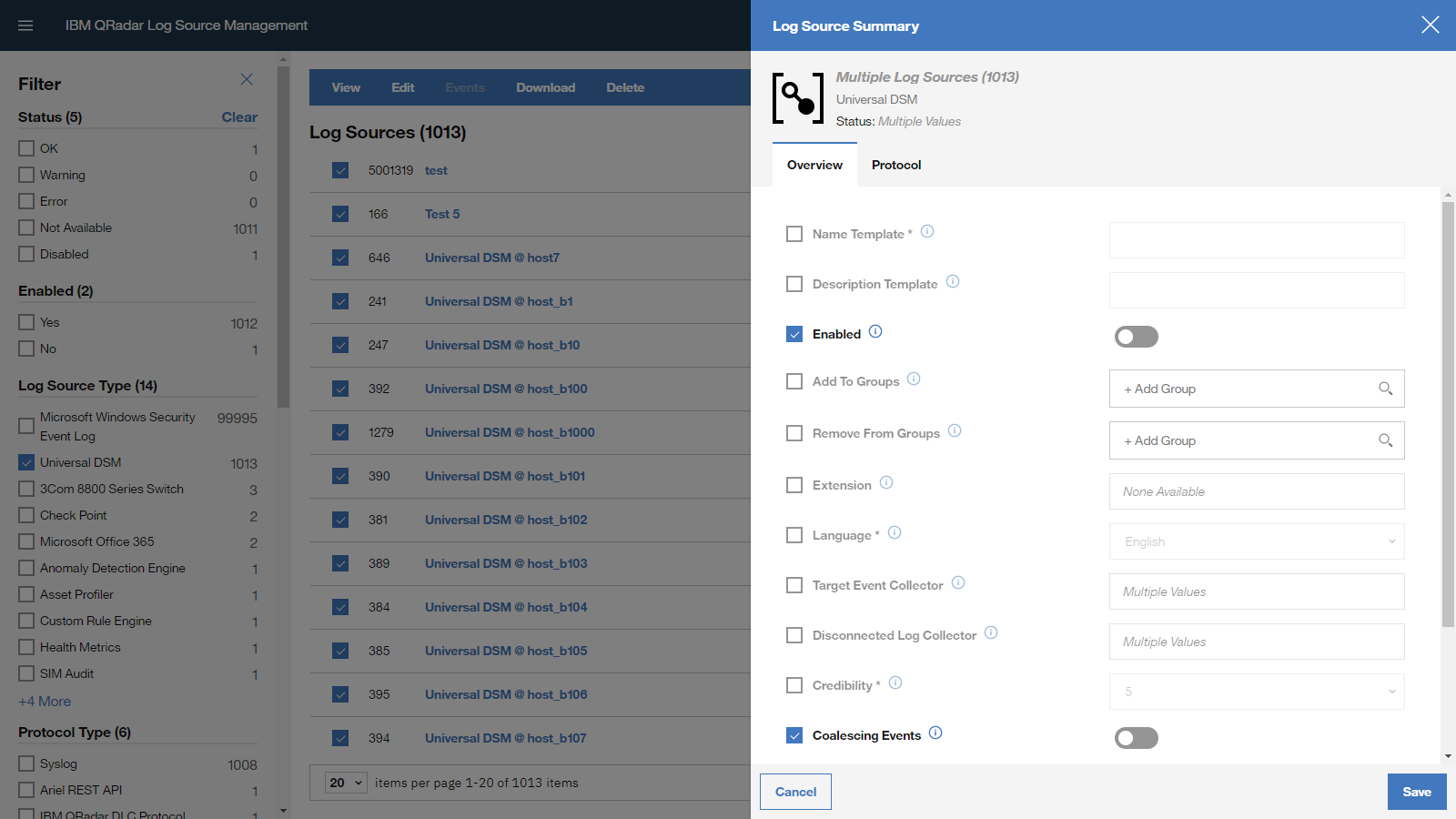The height and width of the screenshot is (819, 1456).
Task: Expand the +4 More log source types link
Action: pyautogui.click(x=44, y=701)
